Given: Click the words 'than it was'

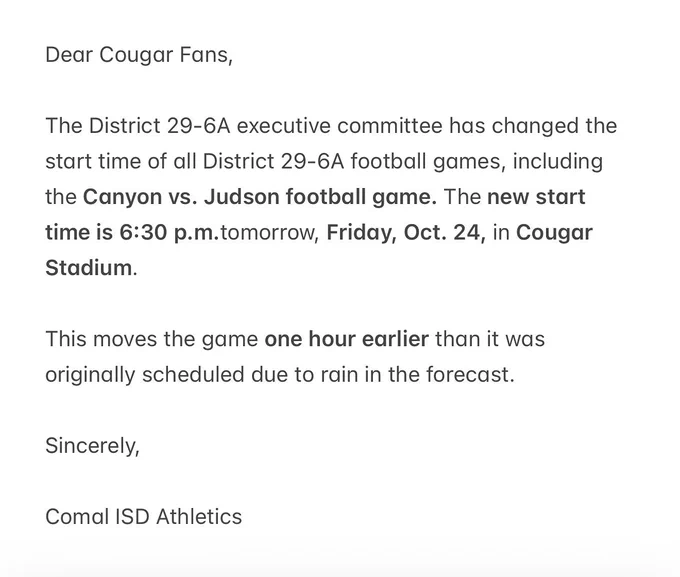Looking at the screenshot, I should tap(490, 339).
